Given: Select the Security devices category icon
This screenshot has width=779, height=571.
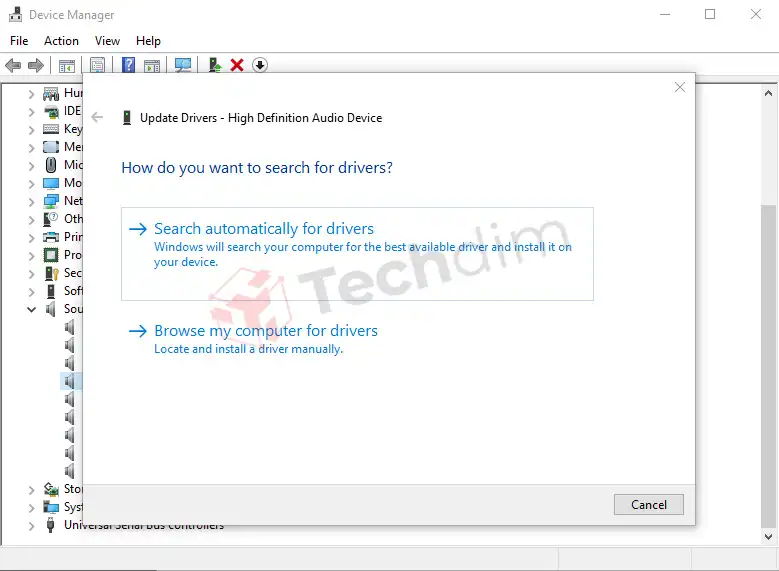Looking at the screenshot, I should (52, 273).
